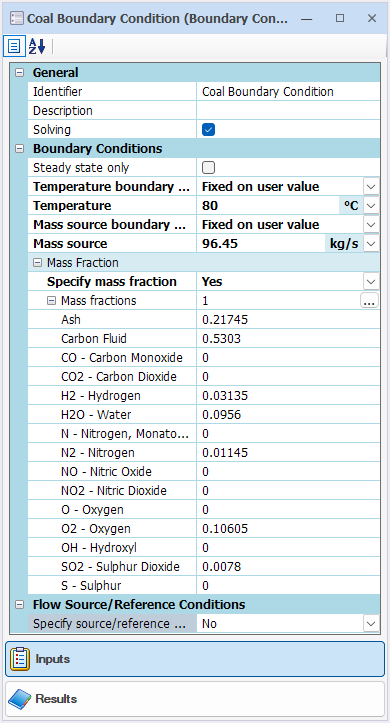Image resolution: width=390 pixels, height=723 pixels.
Task: Select the S - Sulphur row
Action: 204,586
